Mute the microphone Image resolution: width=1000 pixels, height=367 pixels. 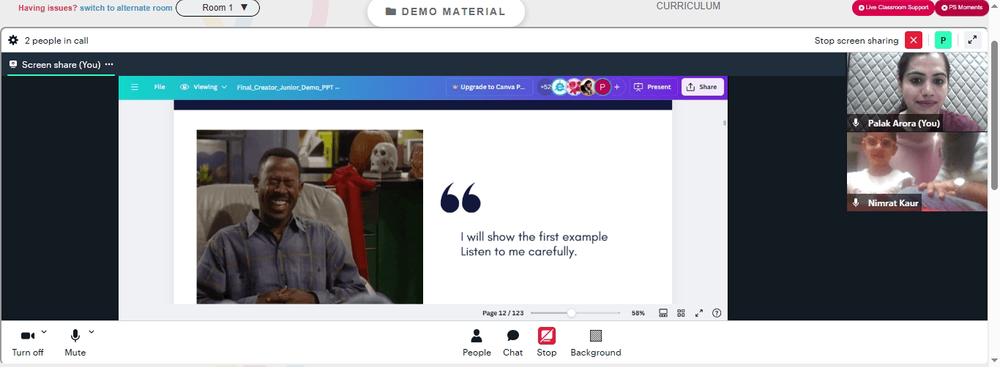click(x=75, y=343)
